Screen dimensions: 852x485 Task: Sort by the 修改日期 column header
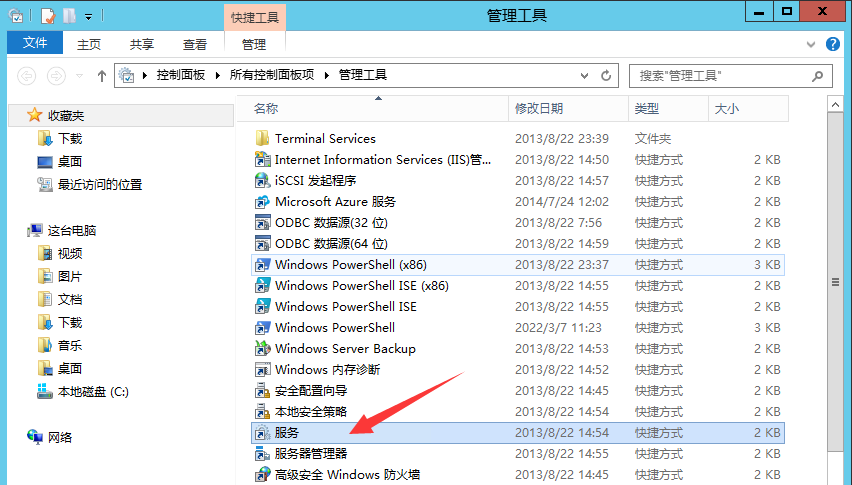point(539,108)
